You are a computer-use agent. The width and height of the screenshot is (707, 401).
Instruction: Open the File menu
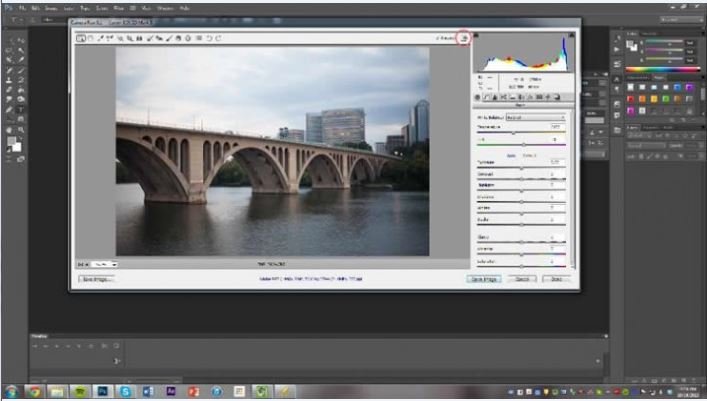pyautogui.click(x=23, y=8)
